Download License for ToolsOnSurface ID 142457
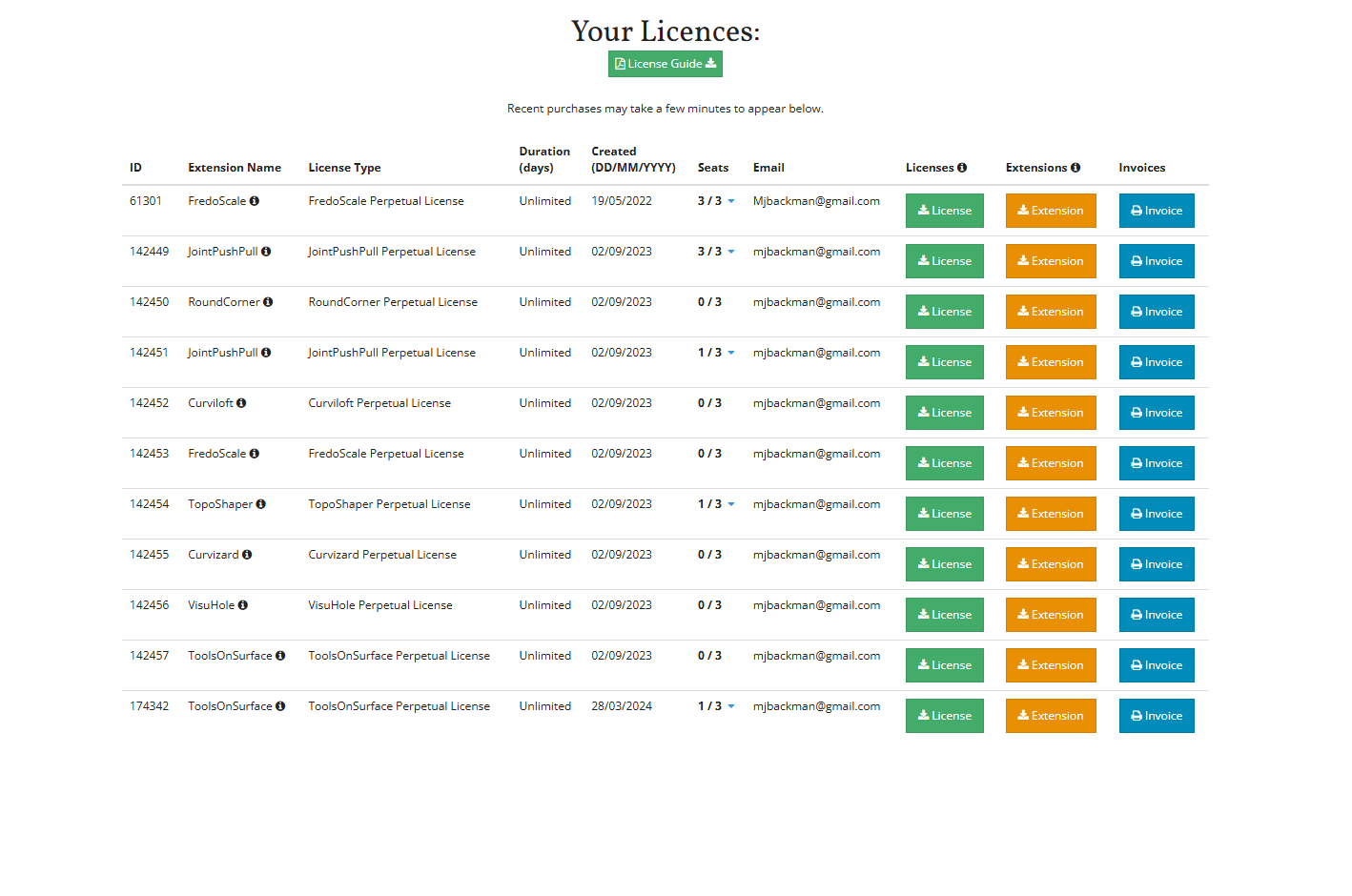 coord(944,665)
